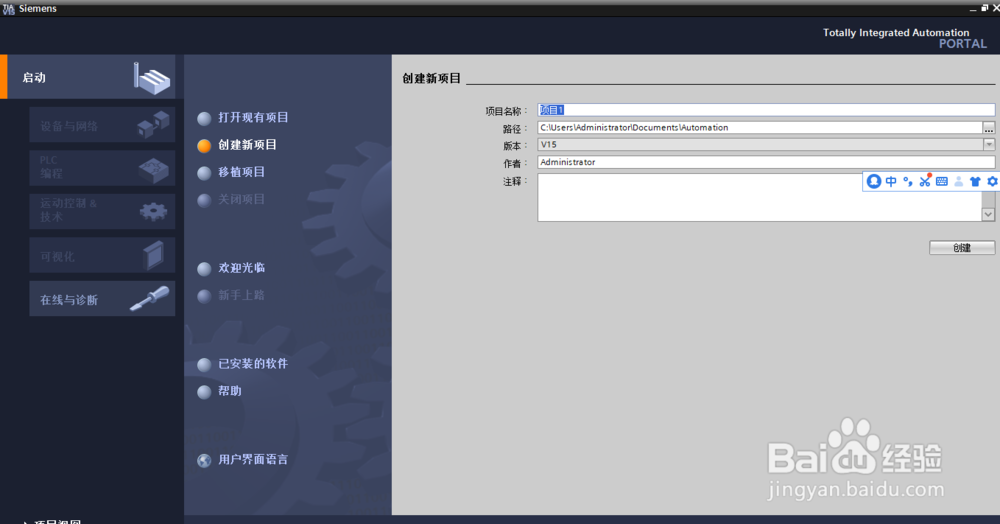This screenshot has height=524, width=1000.
Task: Click the visualization panel icon
Action: 154,256
